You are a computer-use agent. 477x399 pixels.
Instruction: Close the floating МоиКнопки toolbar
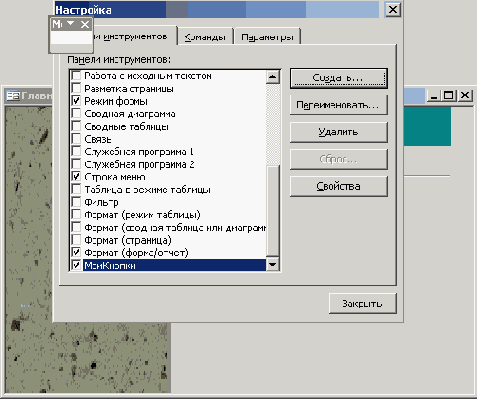coord(85,24)
